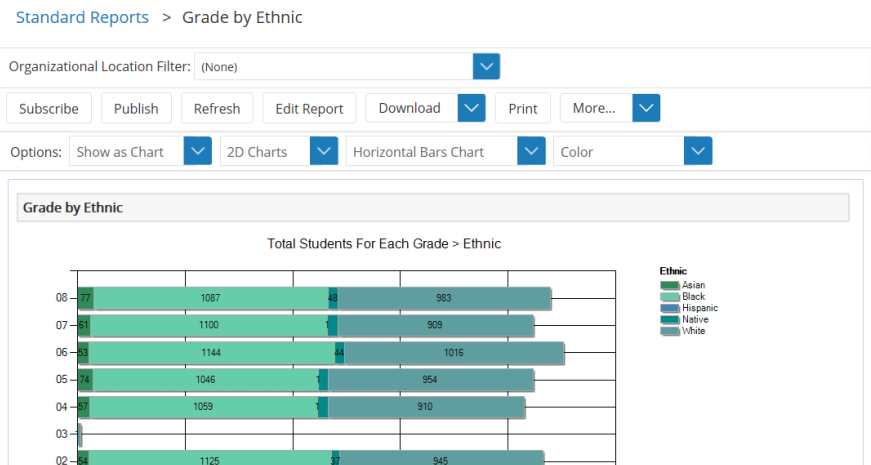This screenshot has height=465, width=871.
Task: Refresh the report
Action: pos(217,108)
